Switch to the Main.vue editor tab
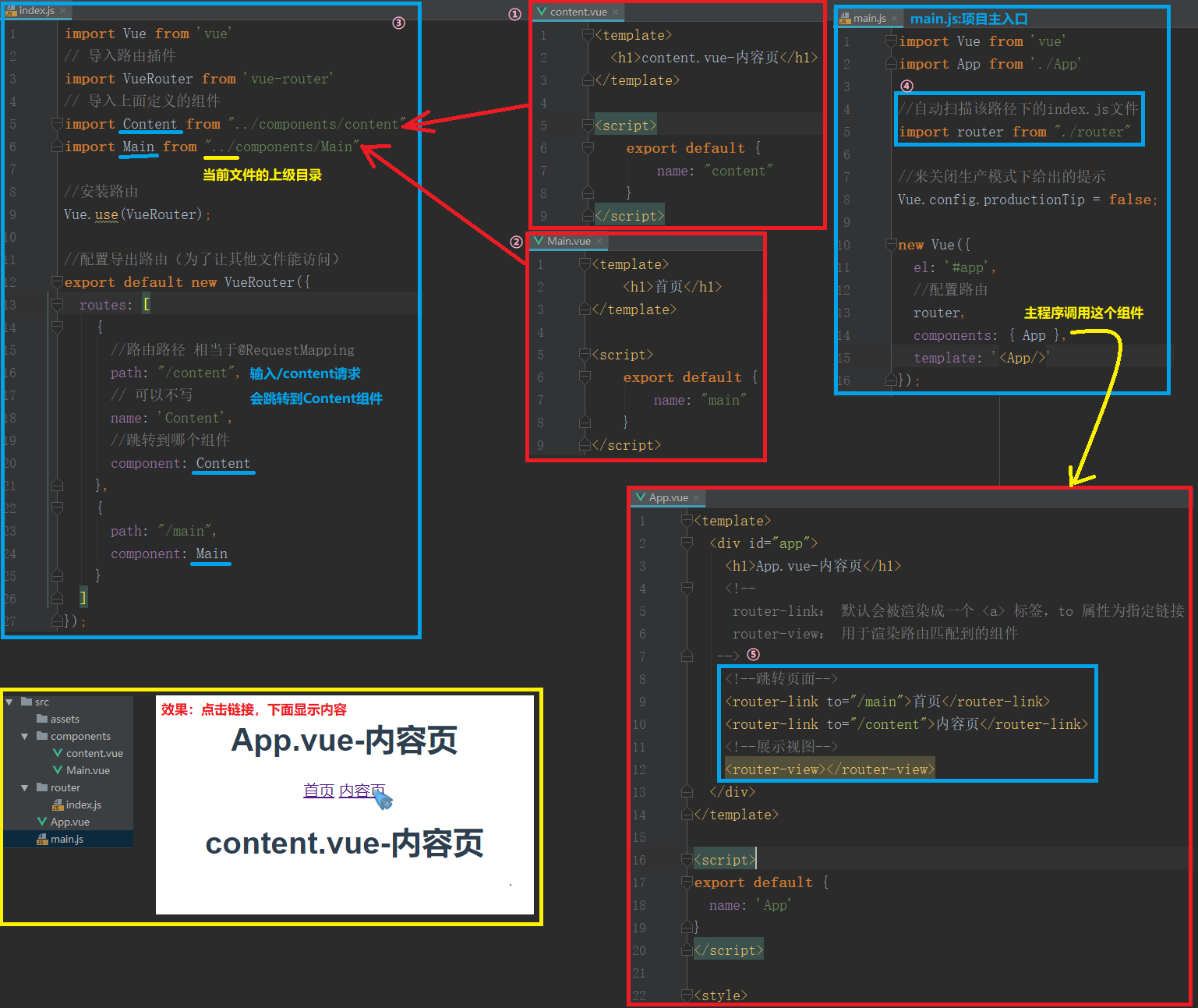 point(569,241)
